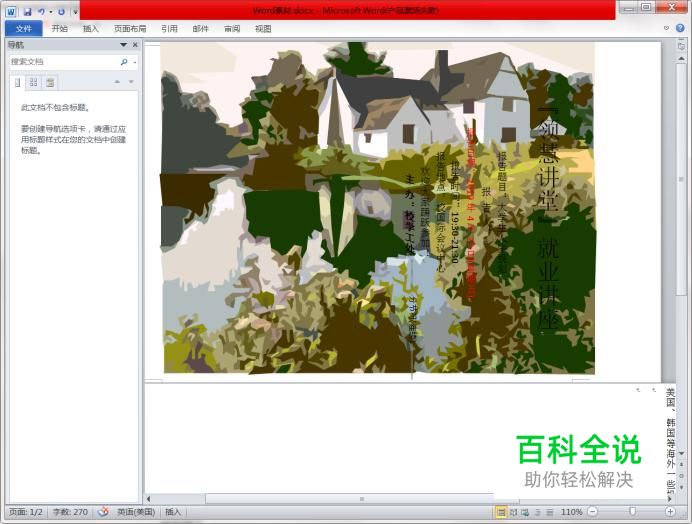Redo the last action

[x=61, y=12]
